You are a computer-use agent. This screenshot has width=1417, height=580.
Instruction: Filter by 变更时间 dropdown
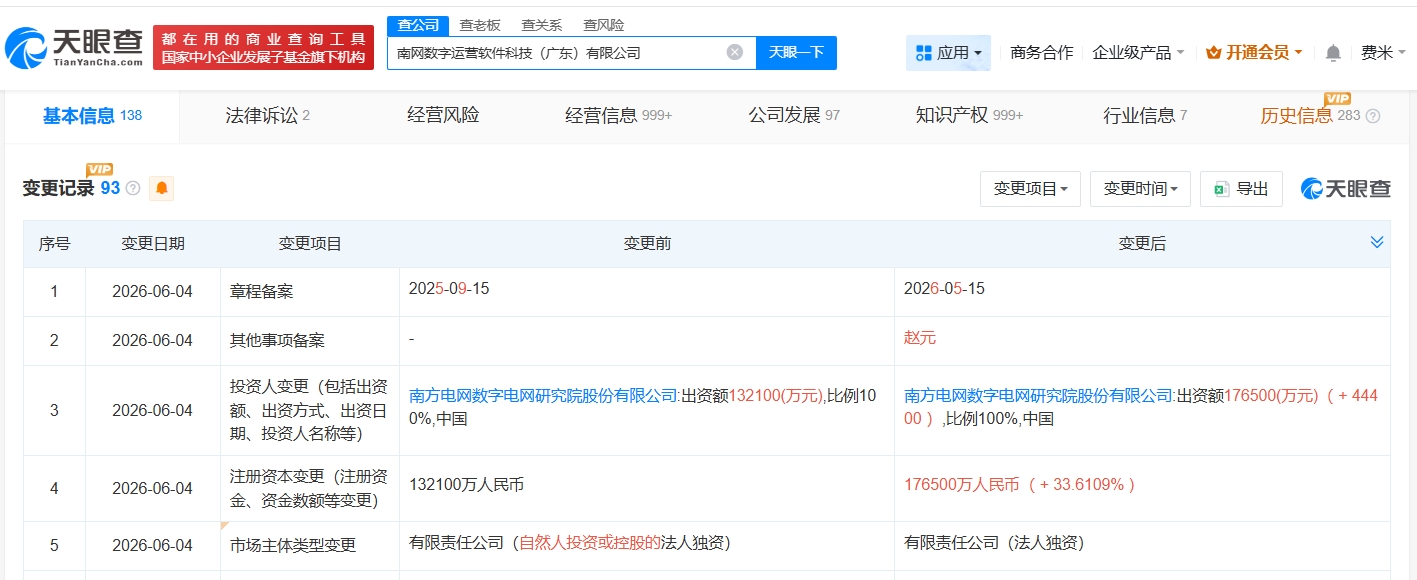pyautogui.click(x=1140, y=188)
